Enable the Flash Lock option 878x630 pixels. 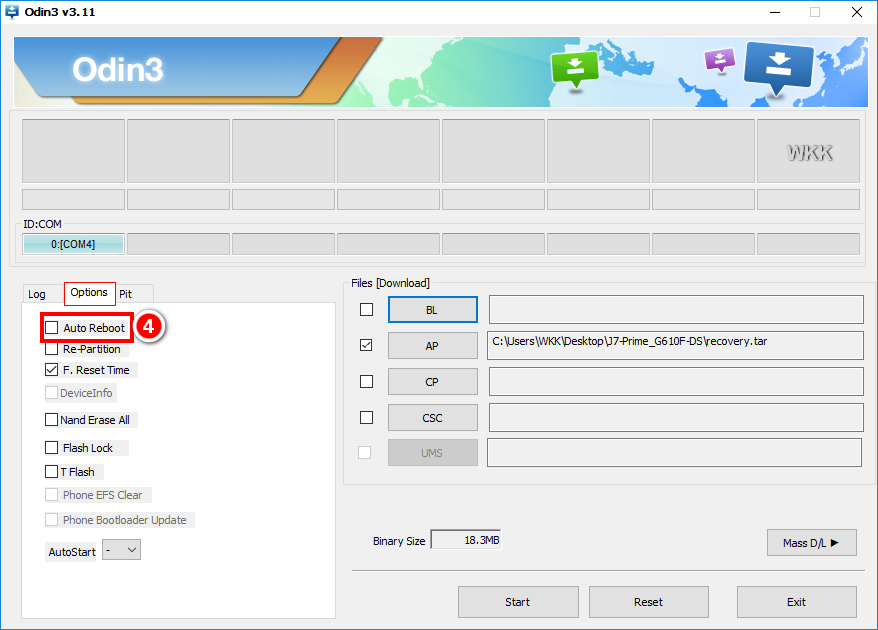52,447
